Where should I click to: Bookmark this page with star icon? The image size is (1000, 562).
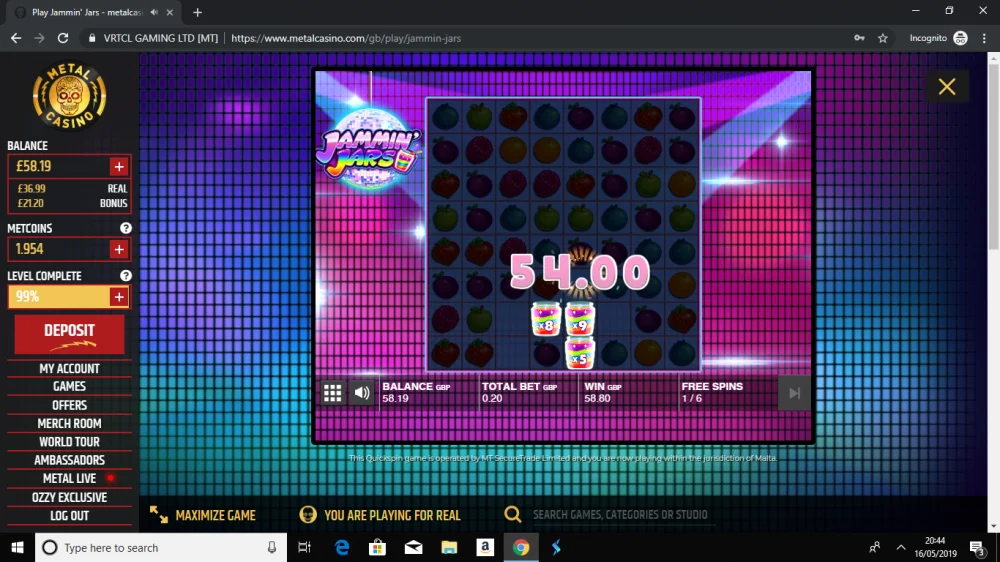[883, 38]
